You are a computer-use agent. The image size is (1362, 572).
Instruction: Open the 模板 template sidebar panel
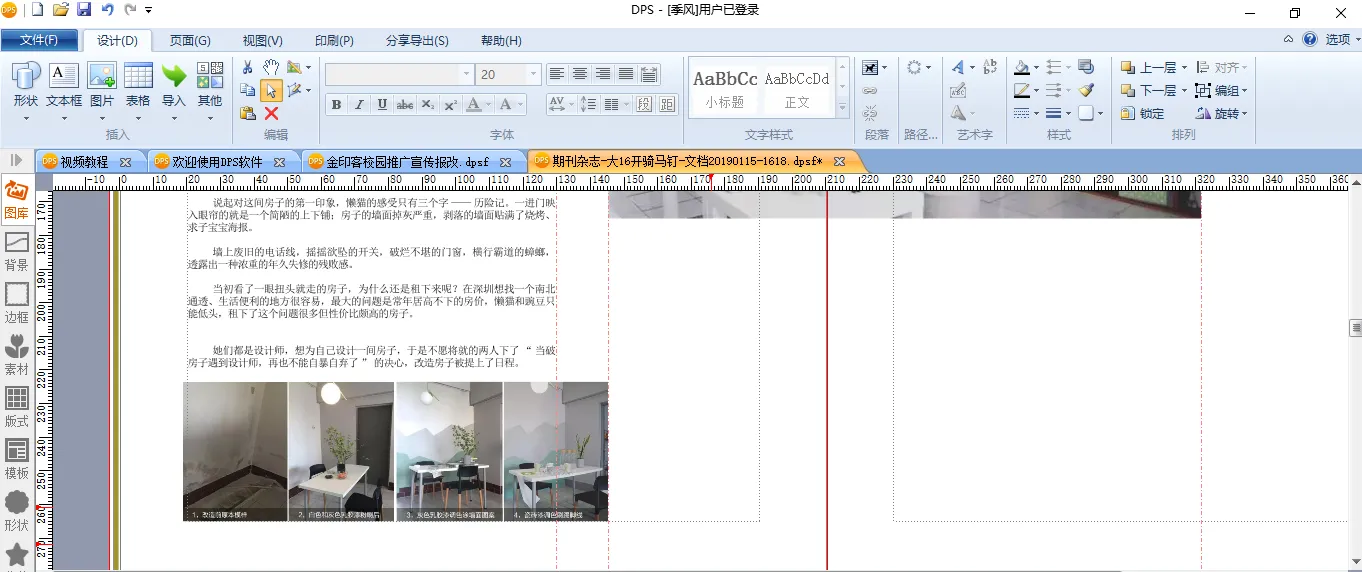[x=17, y=459]
